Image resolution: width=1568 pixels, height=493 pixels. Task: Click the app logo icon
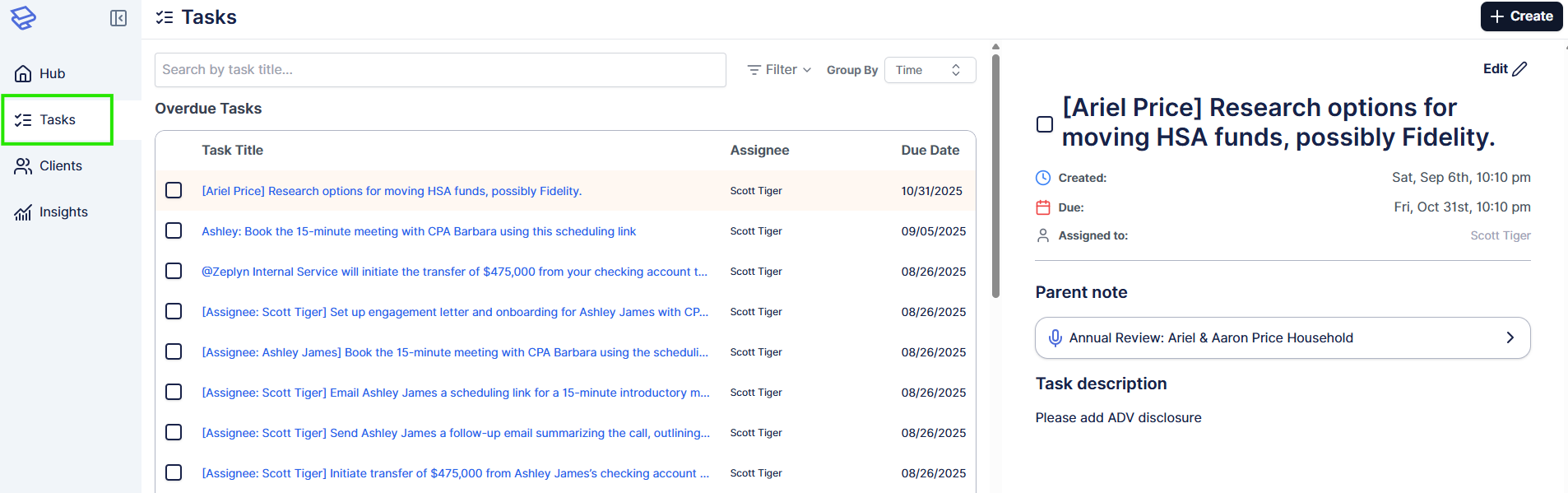23,17
